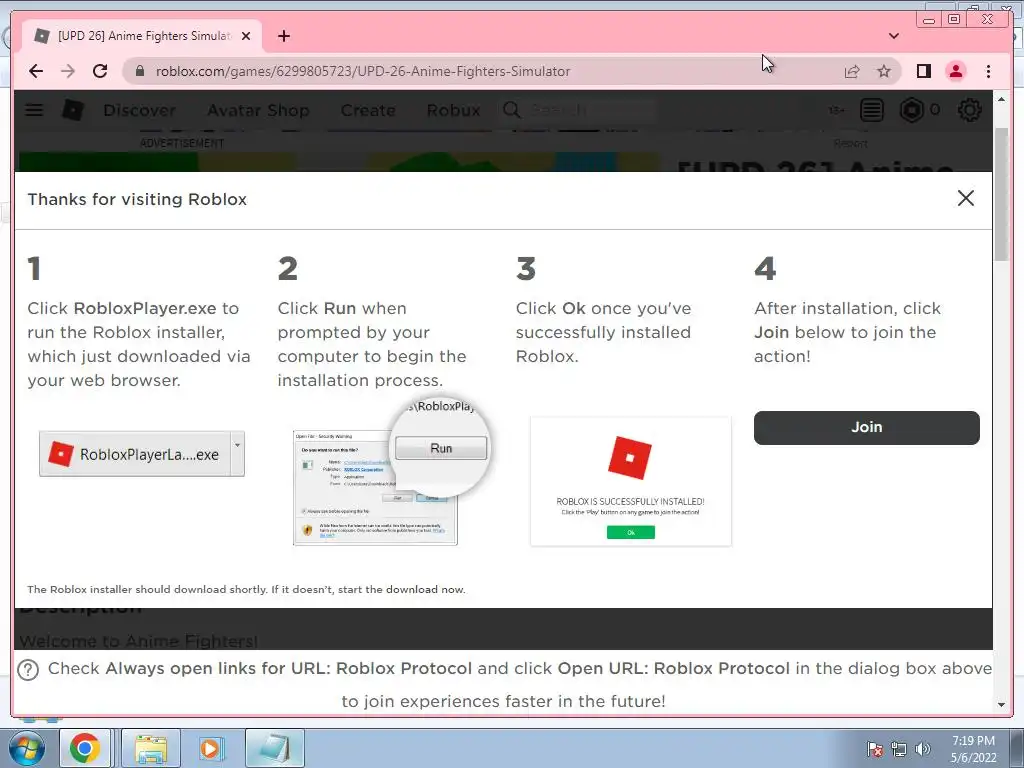The width and height of the screenshot is (1024, 768).
Task: Click the scrollbar down arrow
Action: point(1001,705)
